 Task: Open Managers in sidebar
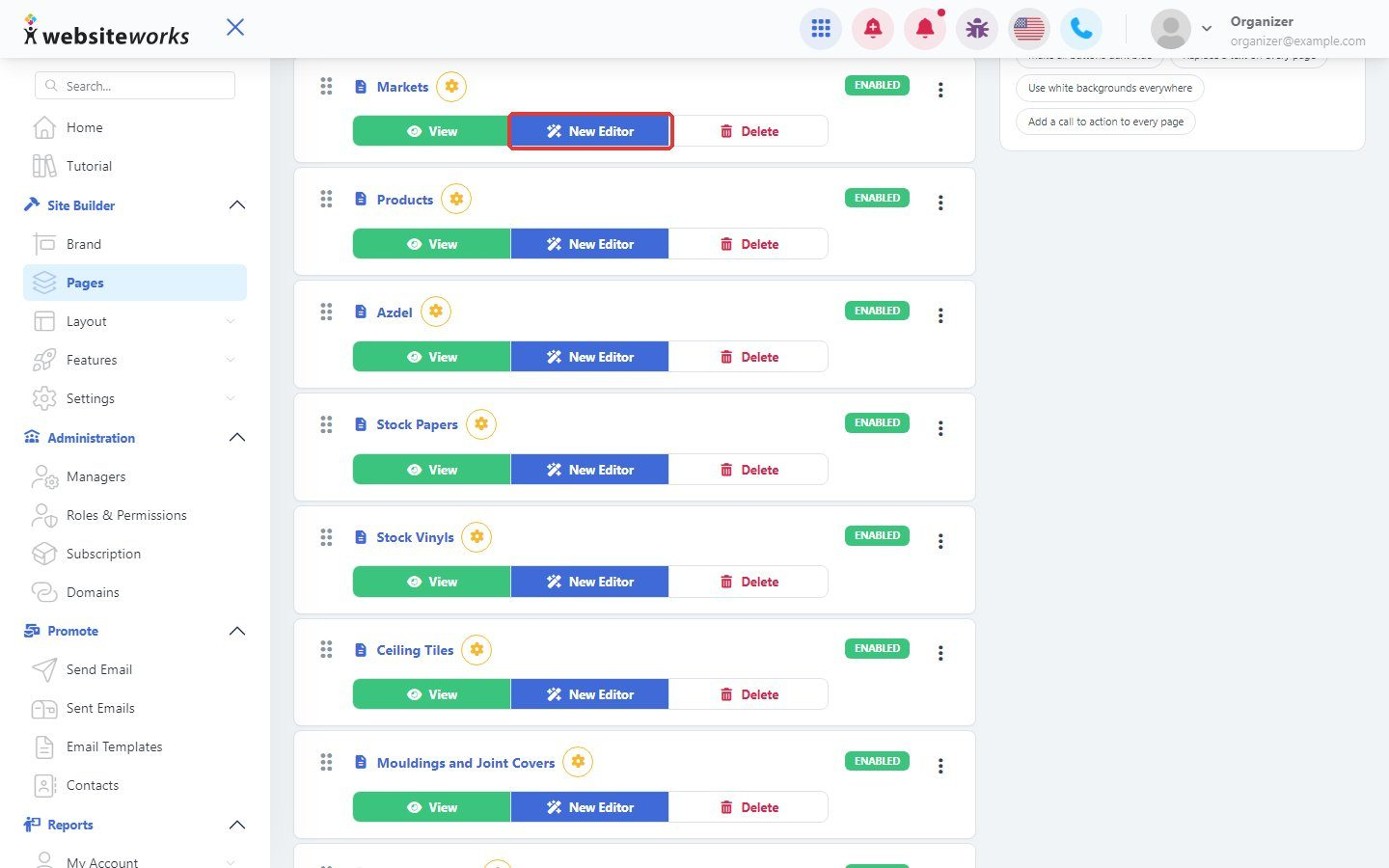tap(135, 476)
